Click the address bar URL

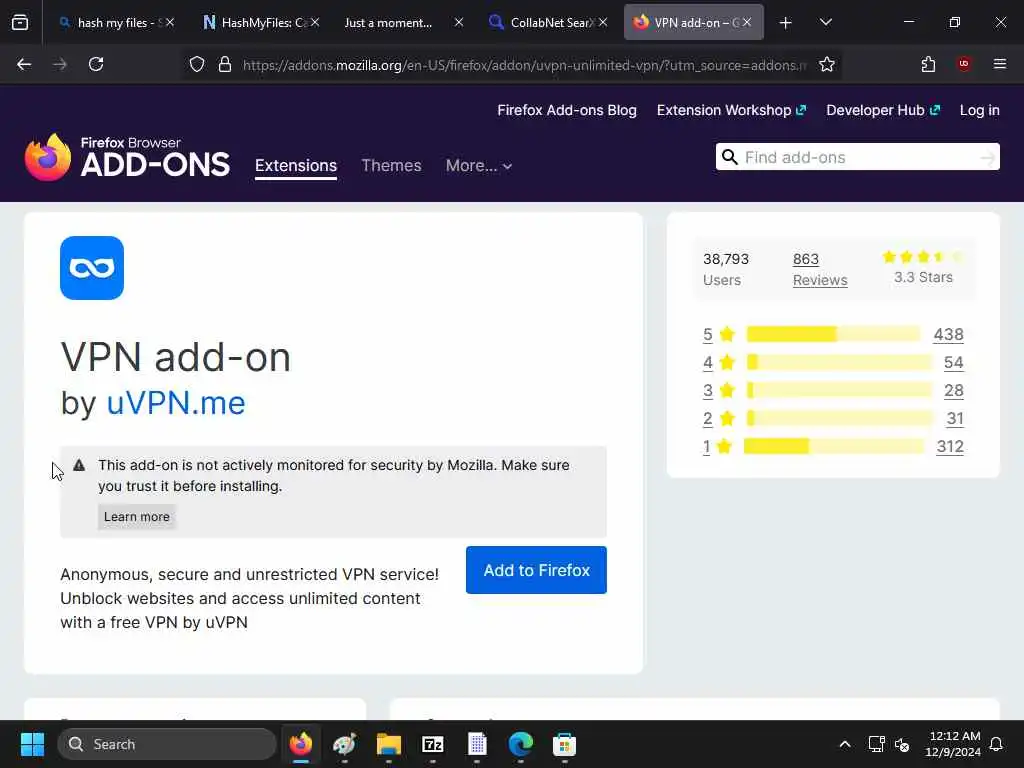coord(524,65)
